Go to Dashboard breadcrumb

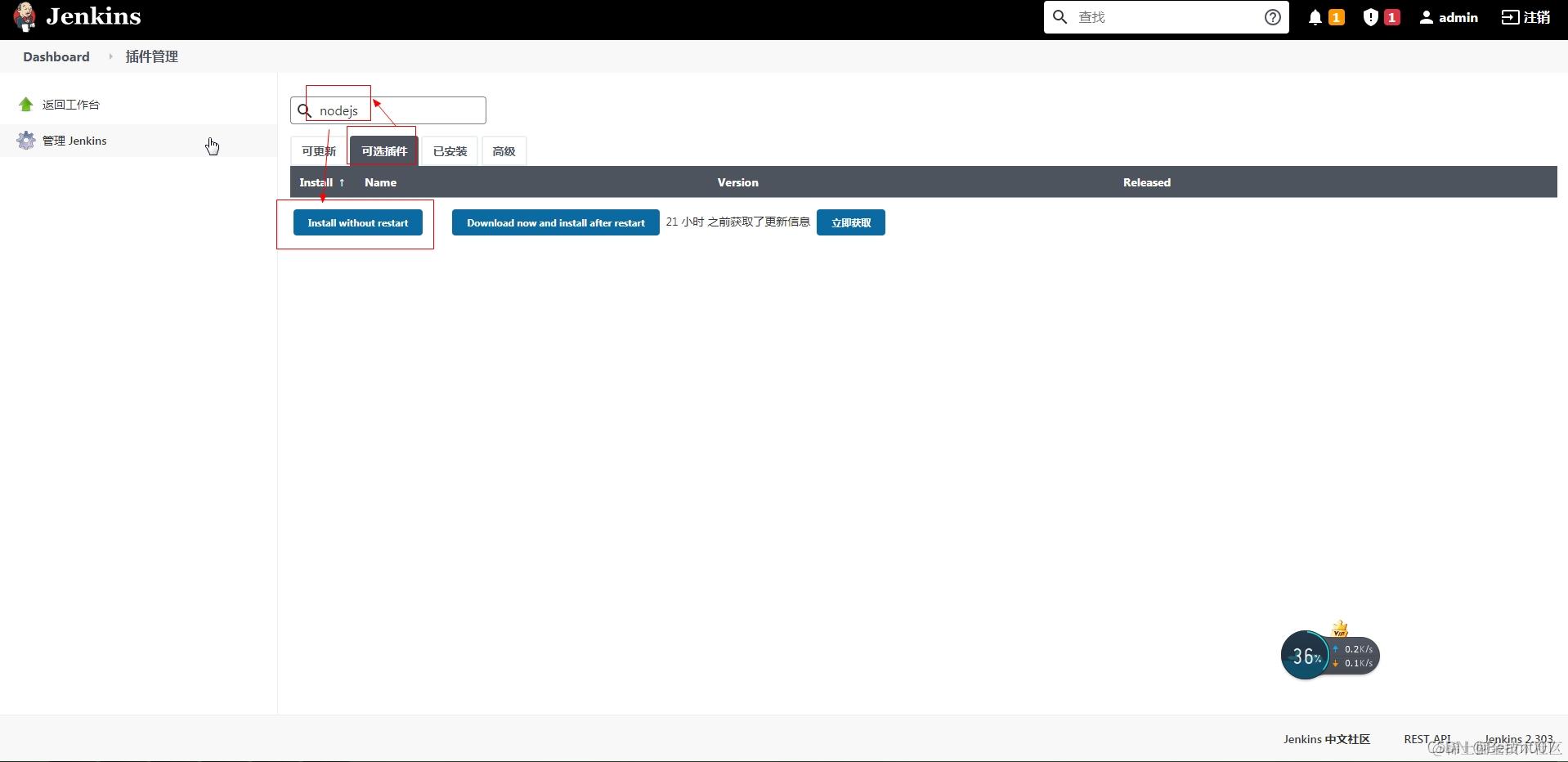56,56
